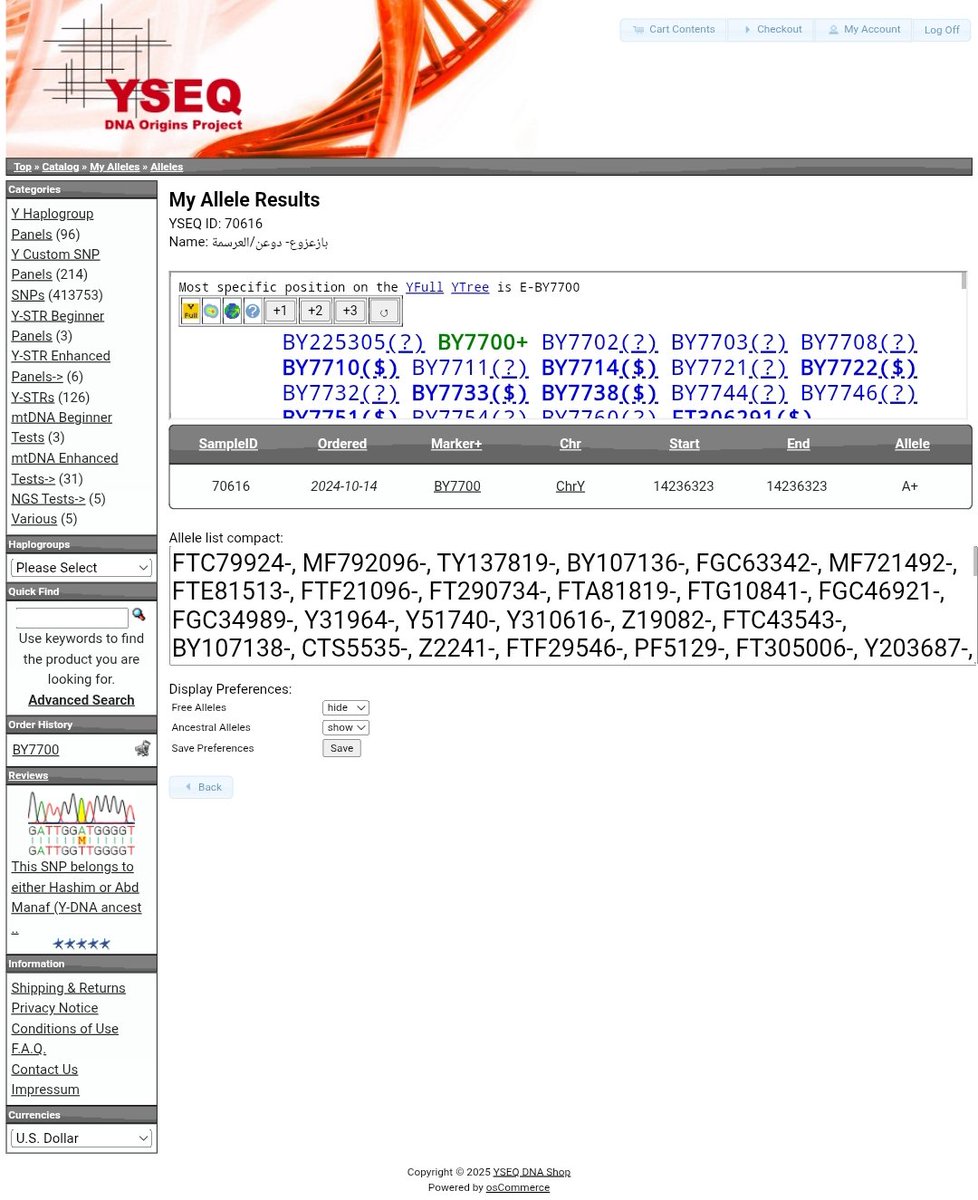
Task: Sort table by Allele column
Action: [x=912, y=444]
